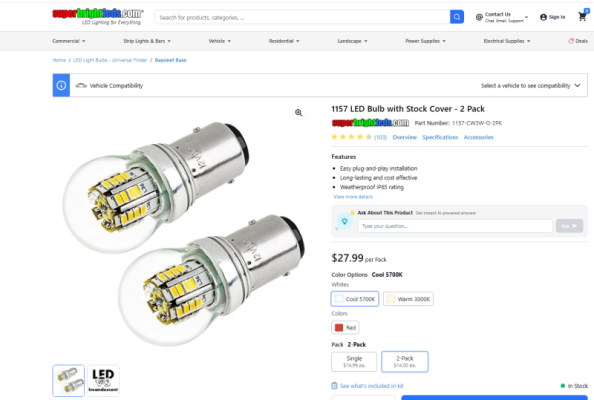Image resolution: width=594 pixels, height=400 pixels.
Task: Select the Cool 5700K white option
Action: (x=355, y=299)
